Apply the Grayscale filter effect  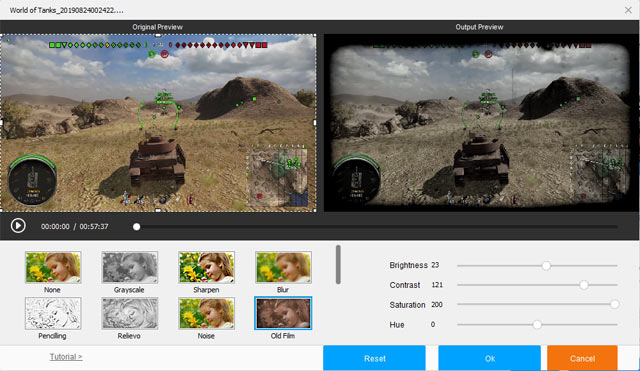pyautogui.click(x=130, y=267)
